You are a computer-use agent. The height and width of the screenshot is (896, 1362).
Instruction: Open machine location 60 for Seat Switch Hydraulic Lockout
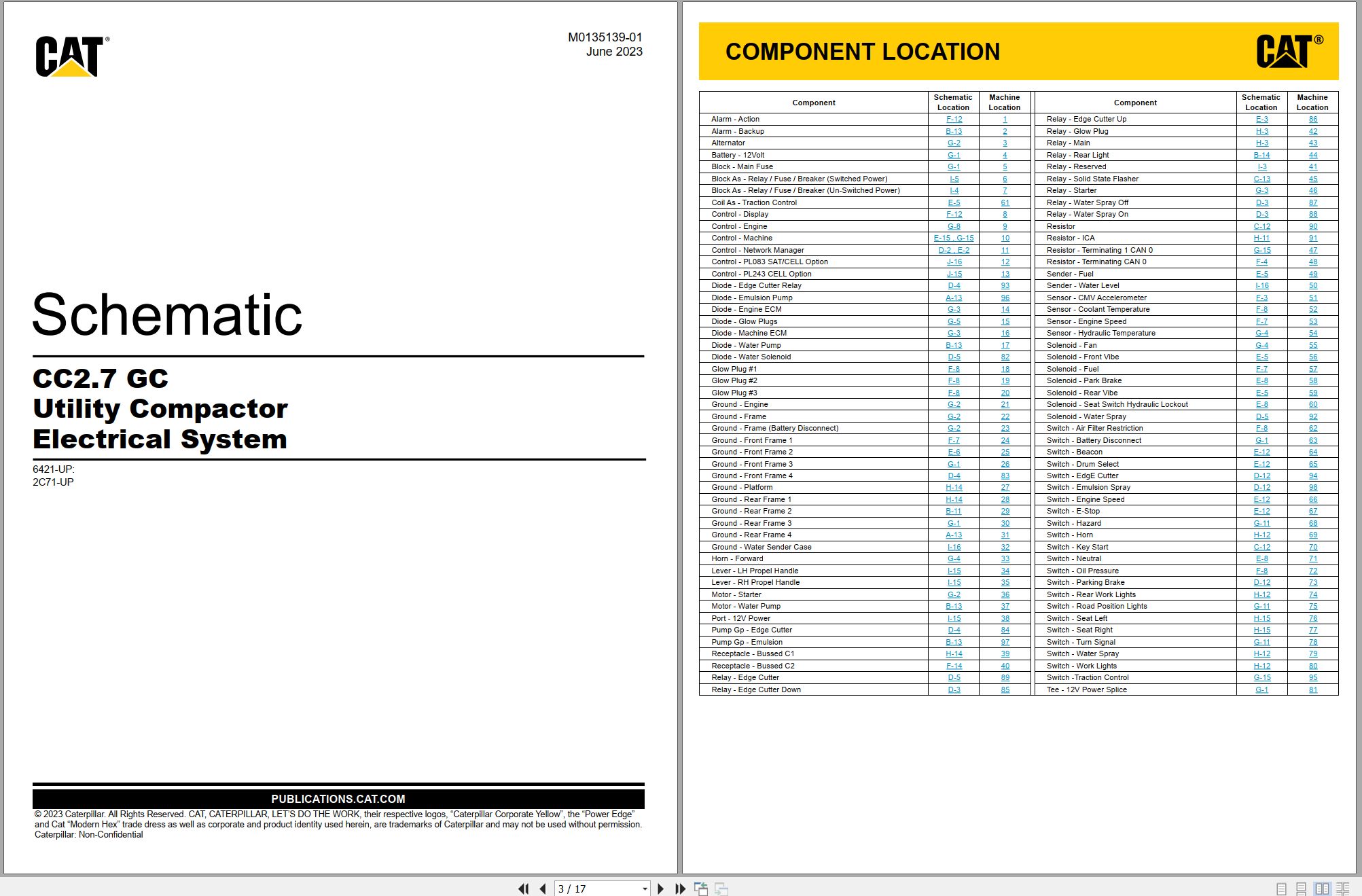[x=1312, y=405]
